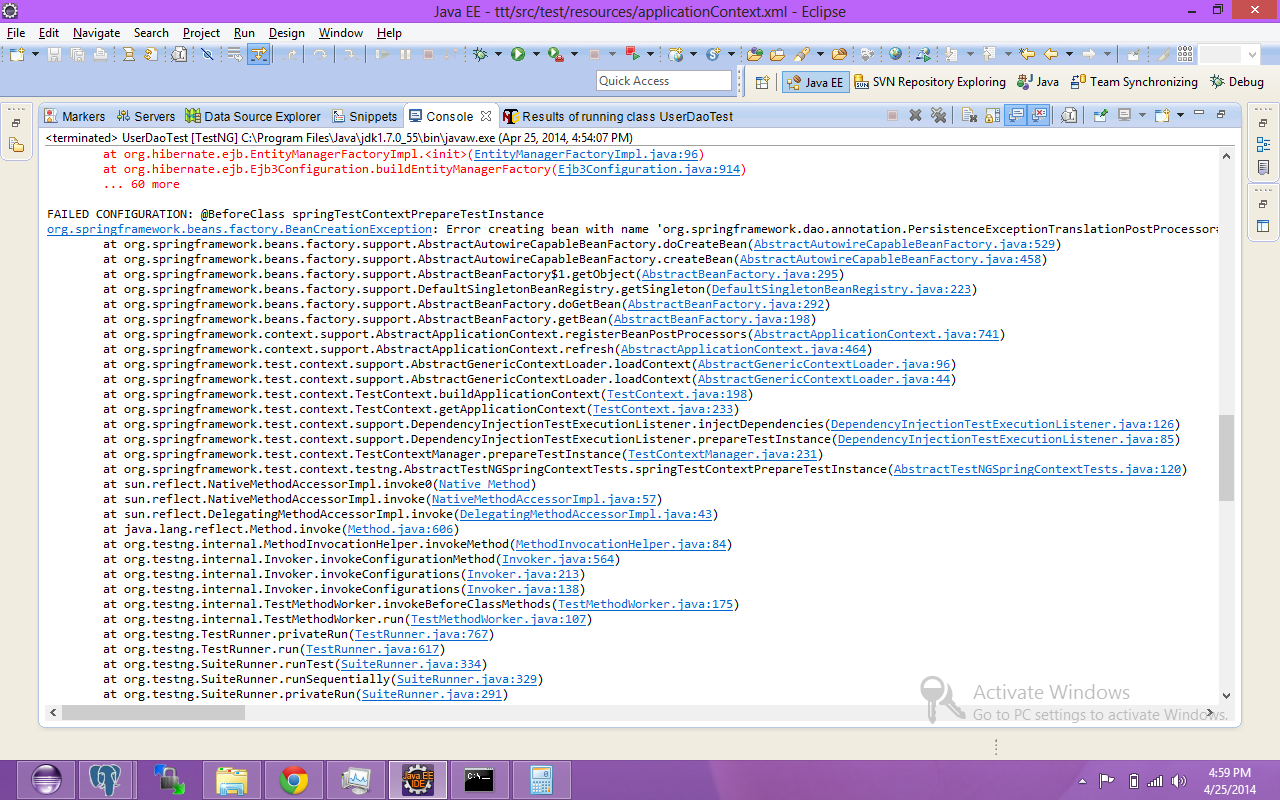The height and width of the screenshot is (800, 1280).
Task: Click the Debug bug icon in toolbar
Action: 479,55
